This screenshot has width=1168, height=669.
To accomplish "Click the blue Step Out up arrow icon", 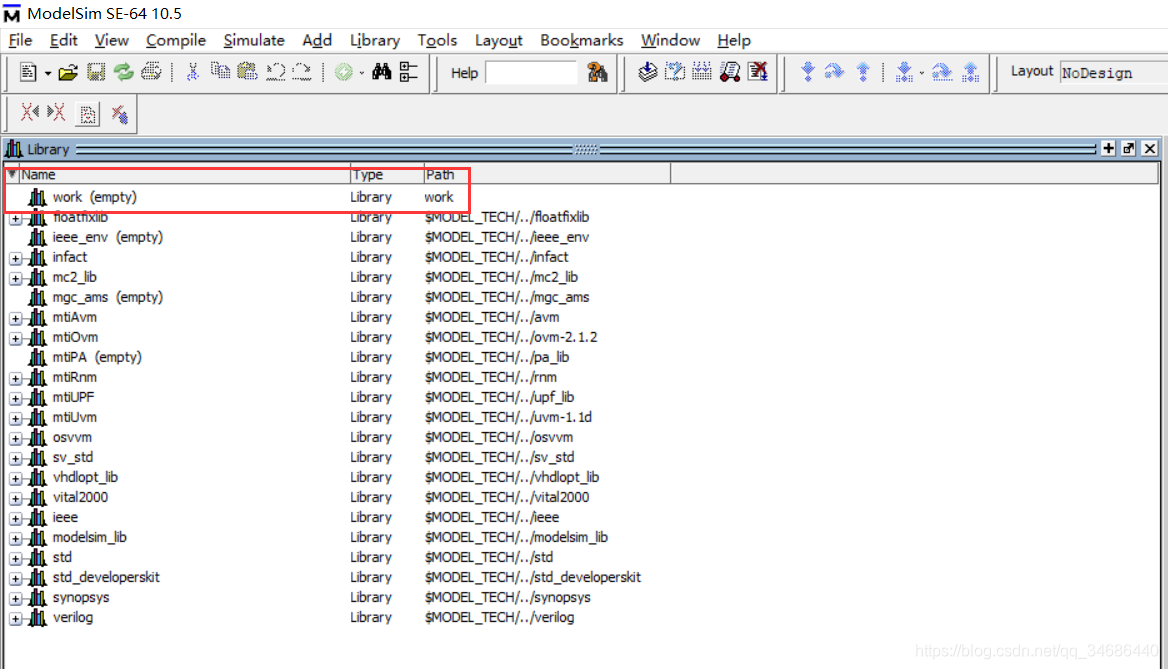I will pyautogui.click(x=863, y=72).
